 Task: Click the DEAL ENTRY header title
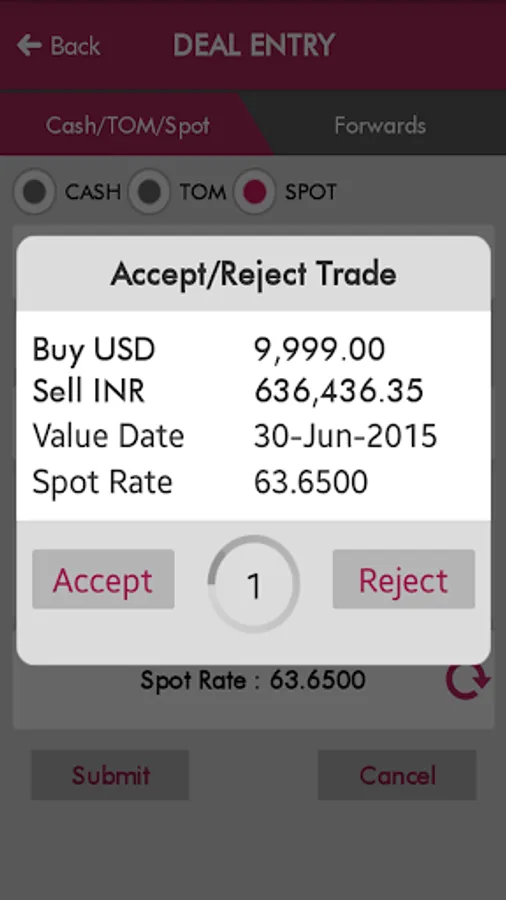coord(254,45)
